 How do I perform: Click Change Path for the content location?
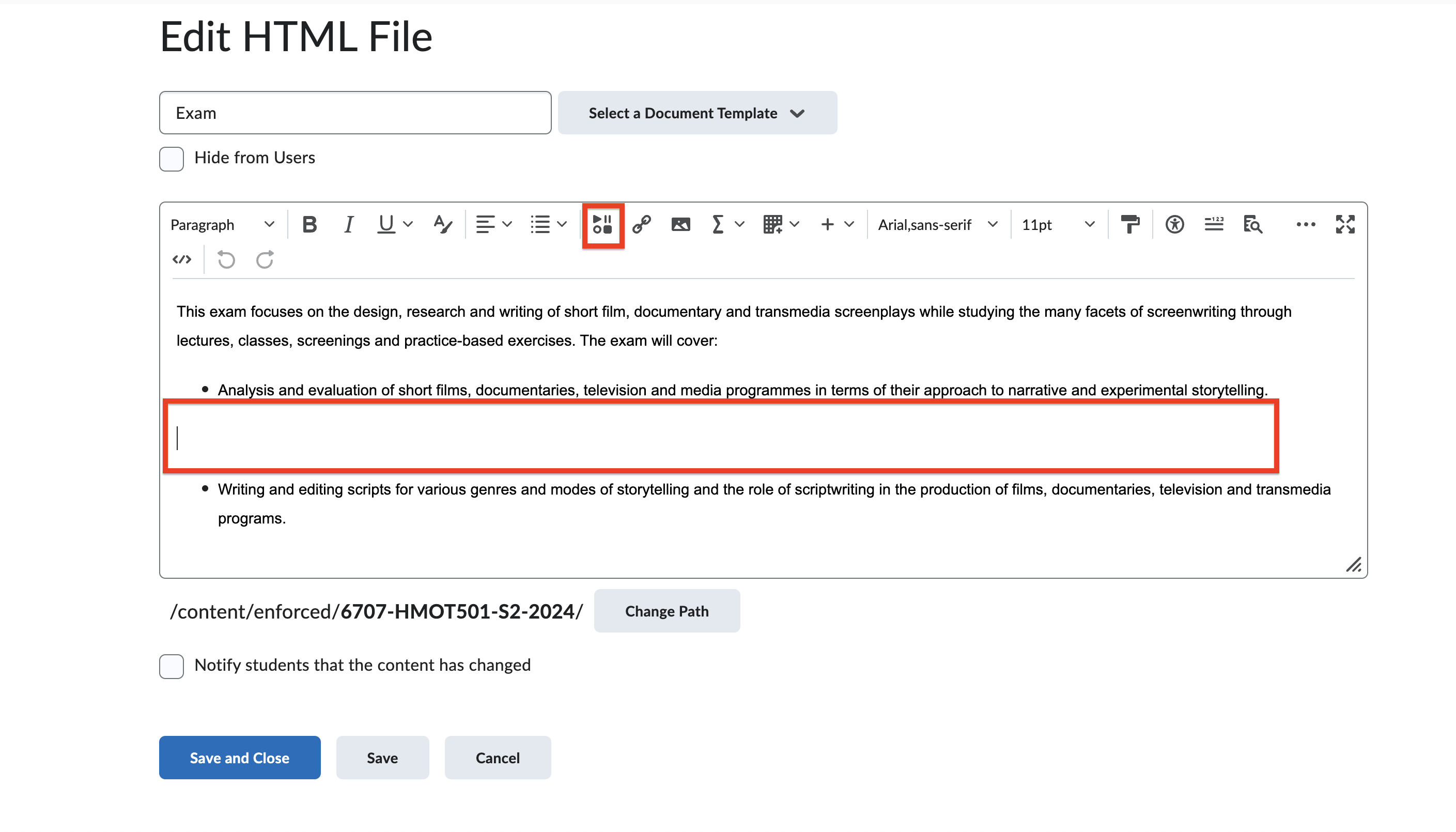point(667,611)
